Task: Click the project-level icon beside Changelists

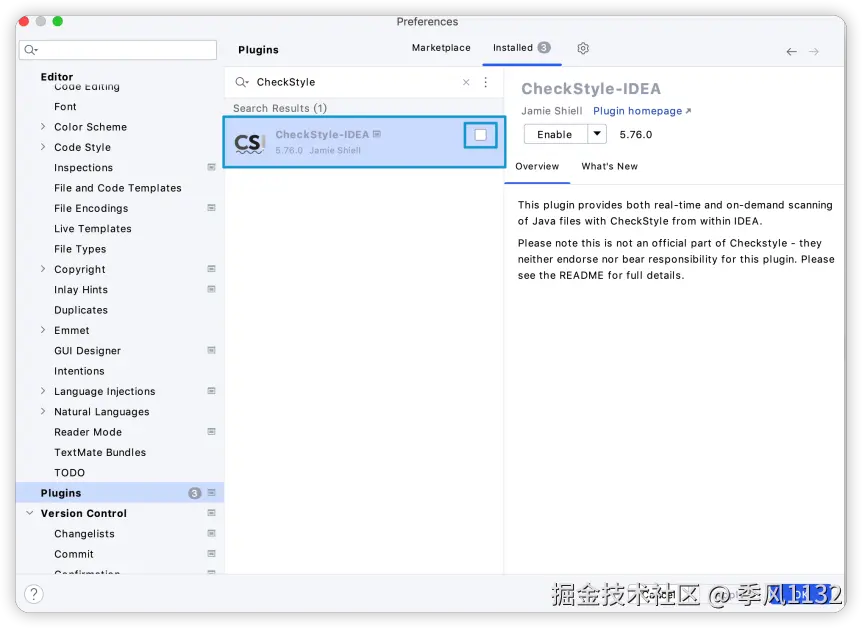Action: 211,533
